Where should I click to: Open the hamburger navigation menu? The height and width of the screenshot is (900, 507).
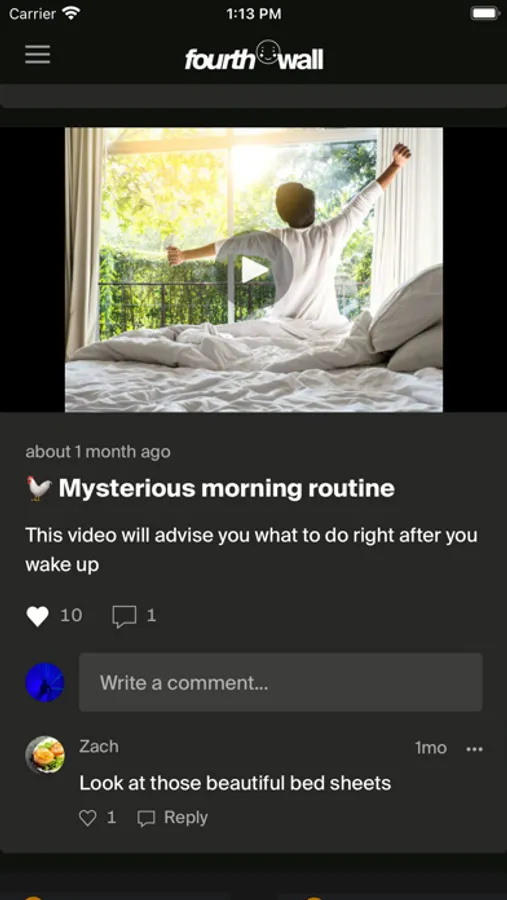click(x=37, y=55)
